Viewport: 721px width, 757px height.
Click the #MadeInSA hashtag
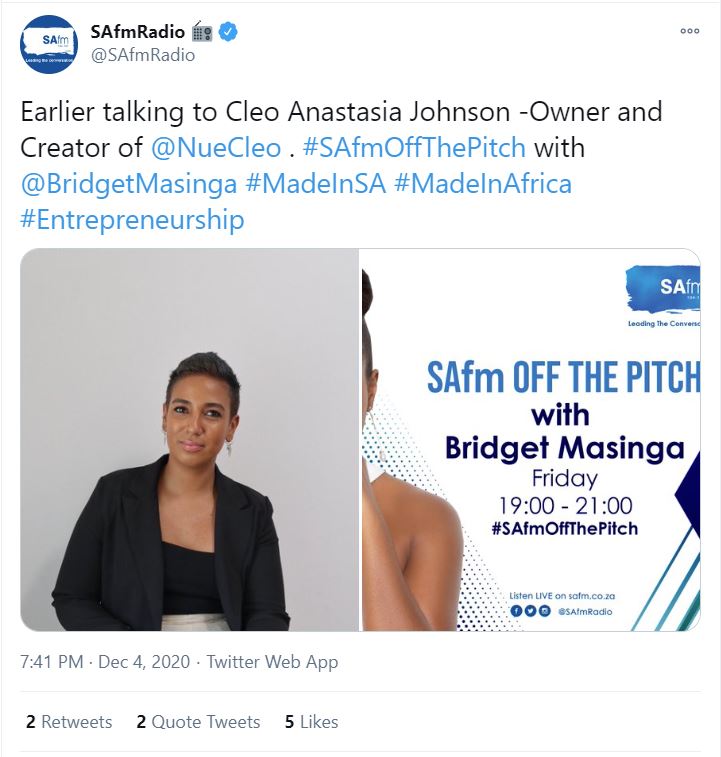(x=316, y=184)
